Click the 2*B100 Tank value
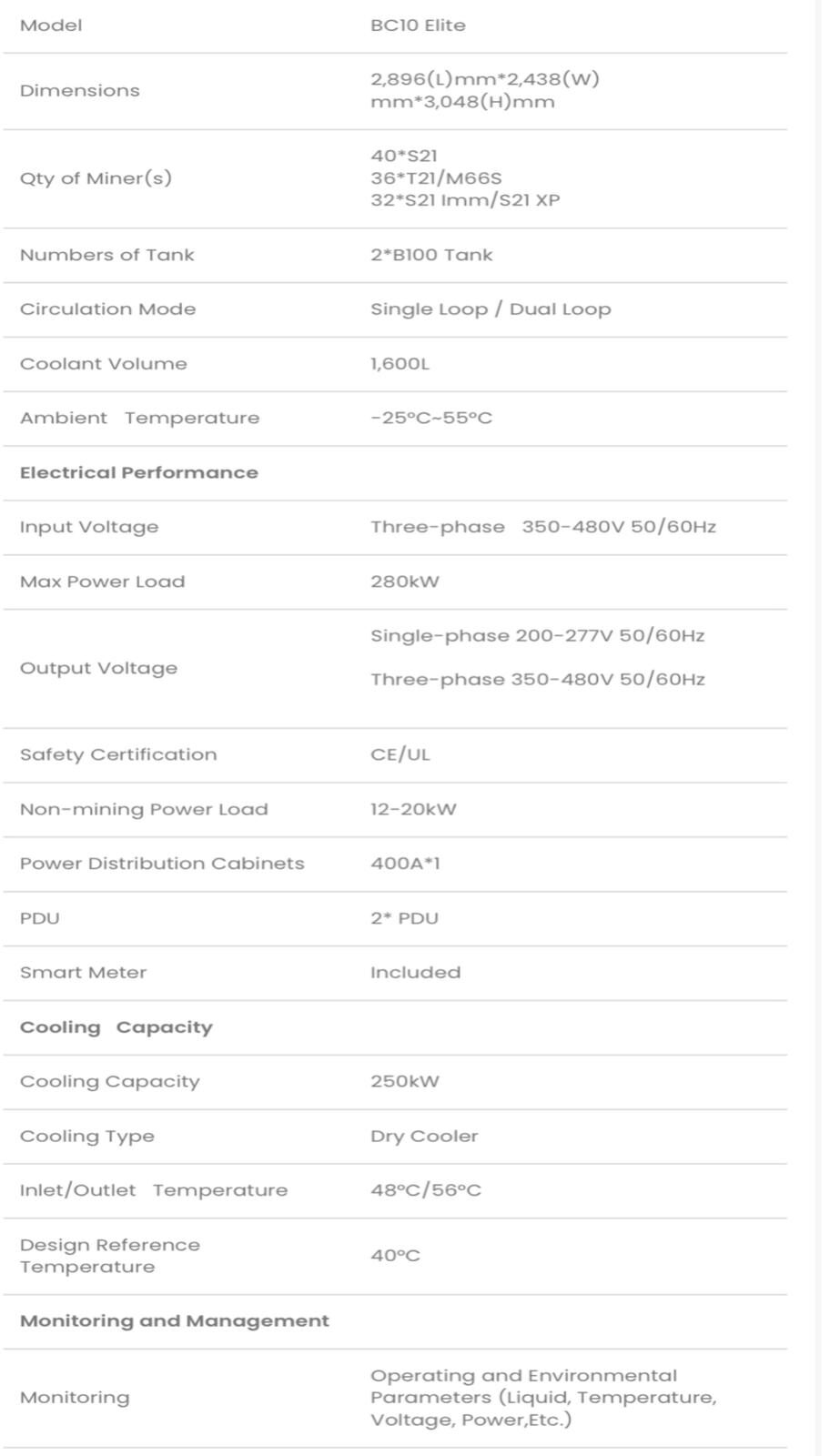Image resolution: width=830 pixels, height=1456 pixels. pyautogui.click(x=431, y=255)
